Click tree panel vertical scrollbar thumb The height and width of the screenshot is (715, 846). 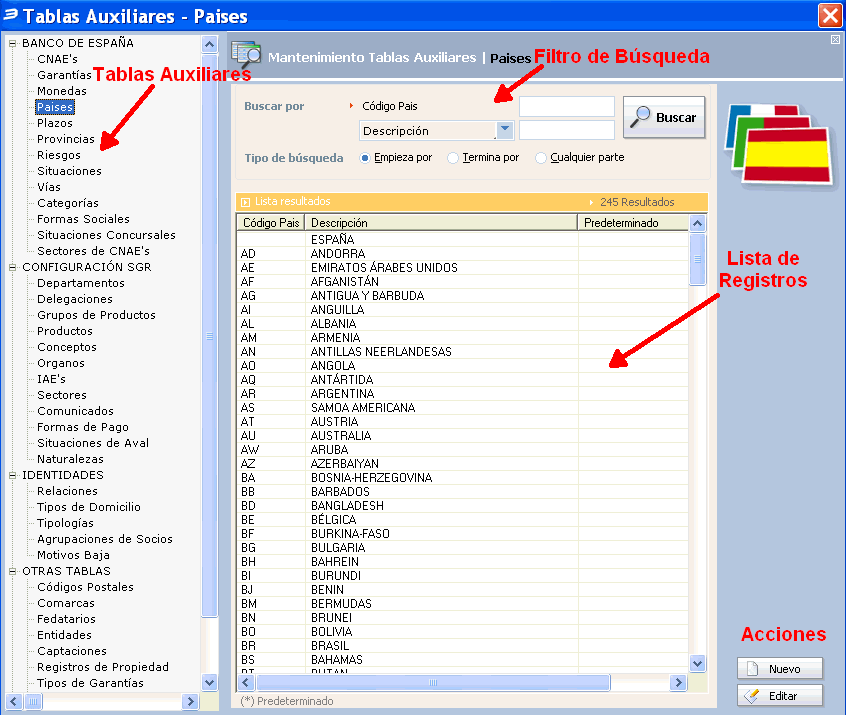click(210, 335)
